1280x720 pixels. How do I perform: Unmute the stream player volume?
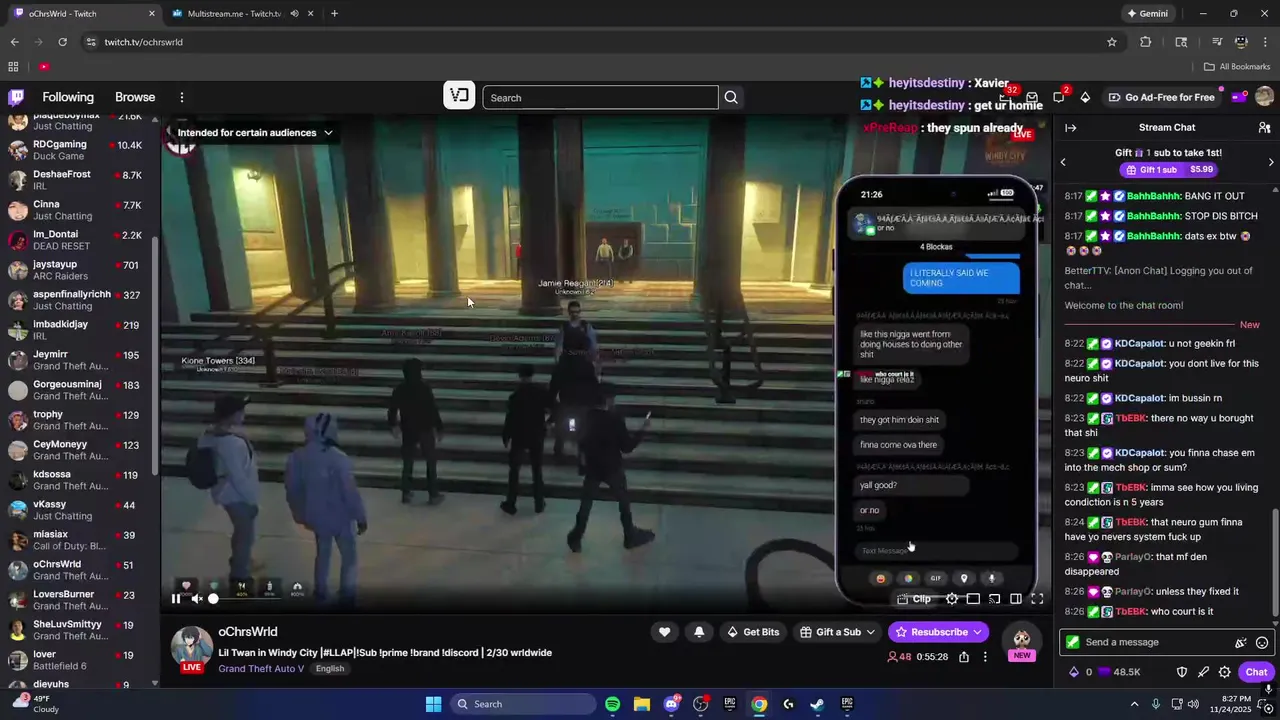click(x=197, y=599)
